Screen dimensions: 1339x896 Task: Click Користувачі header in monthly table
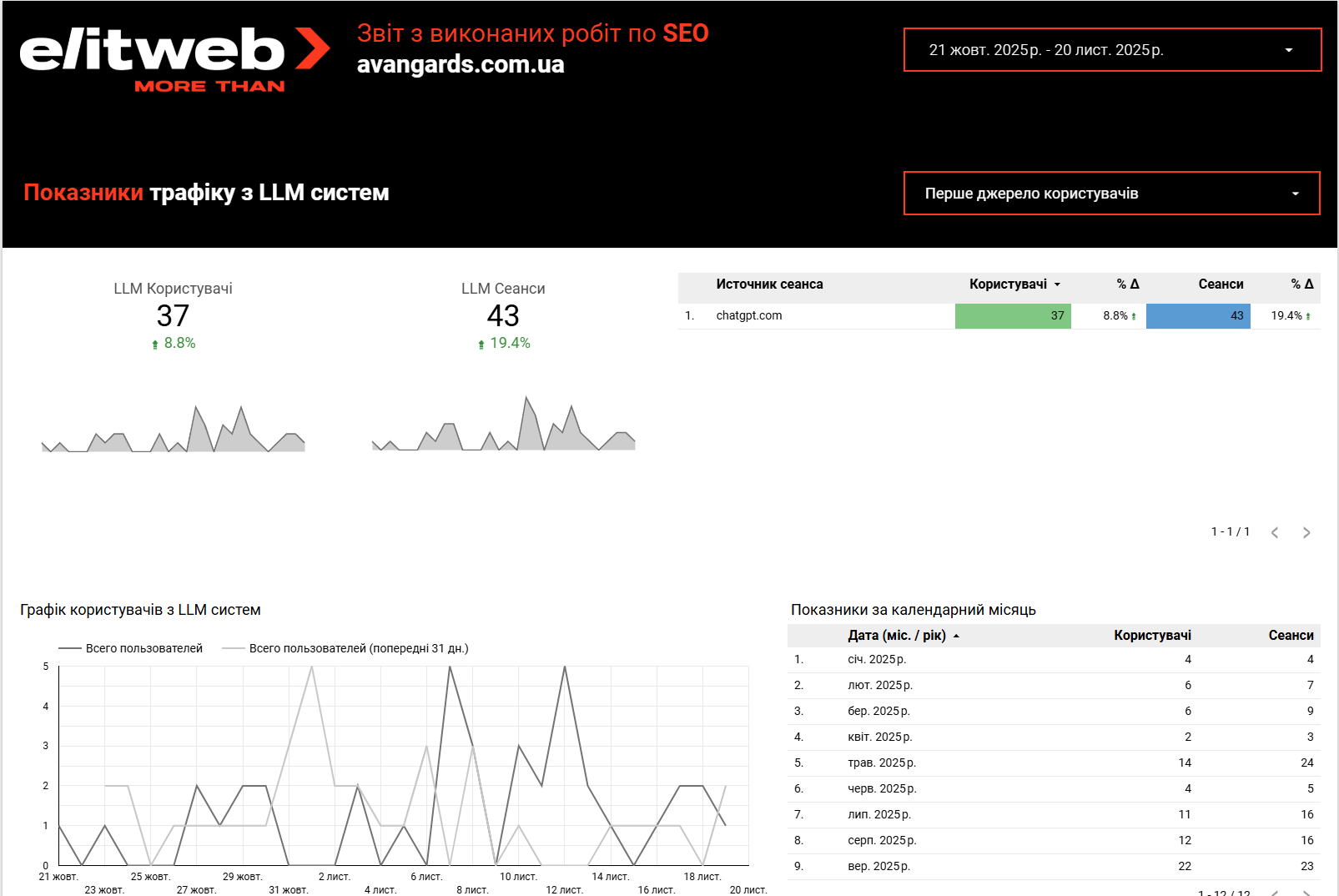1152,636
